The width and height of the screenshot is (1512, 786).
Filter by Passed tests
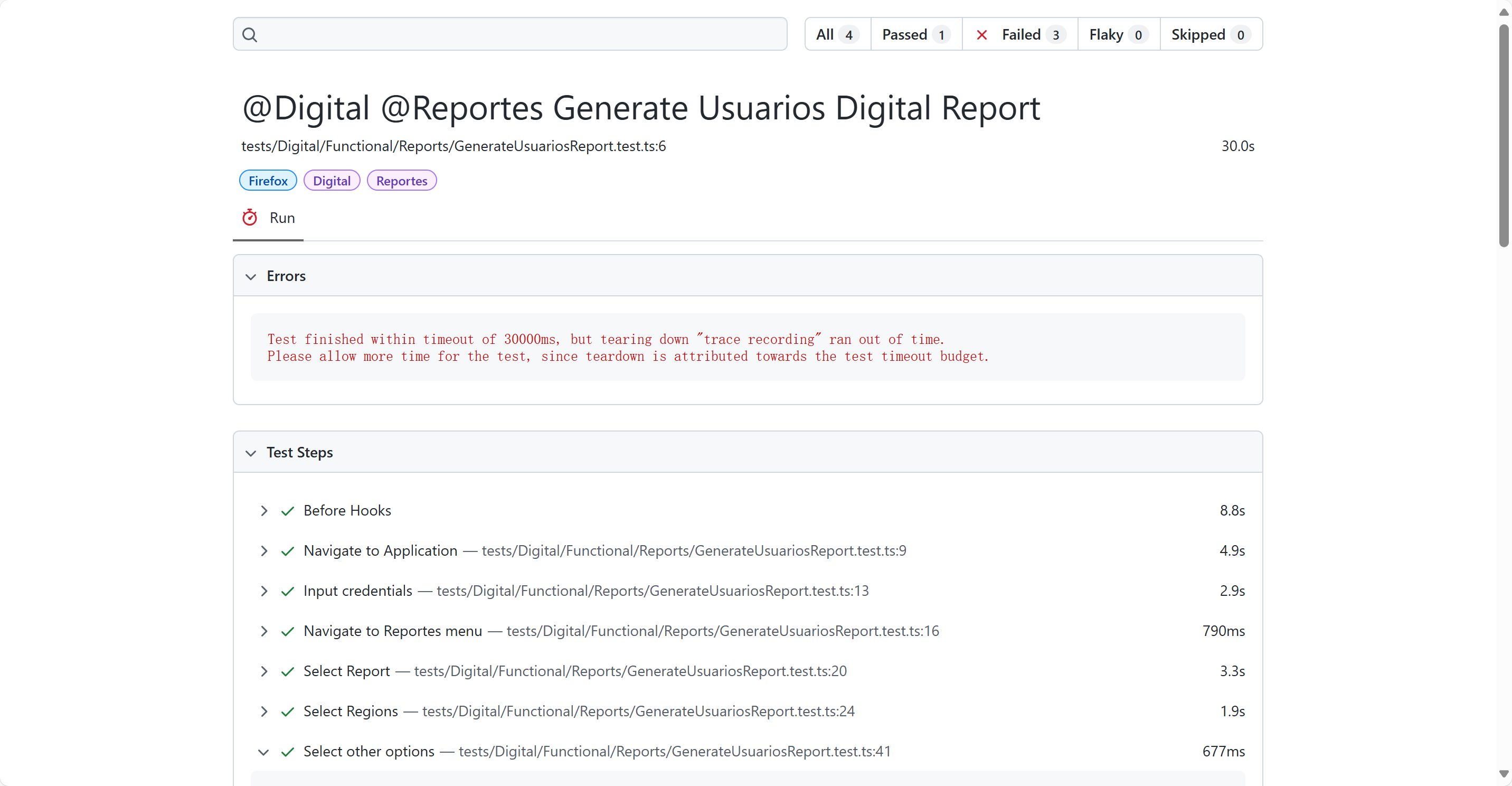tap(916, 35)
